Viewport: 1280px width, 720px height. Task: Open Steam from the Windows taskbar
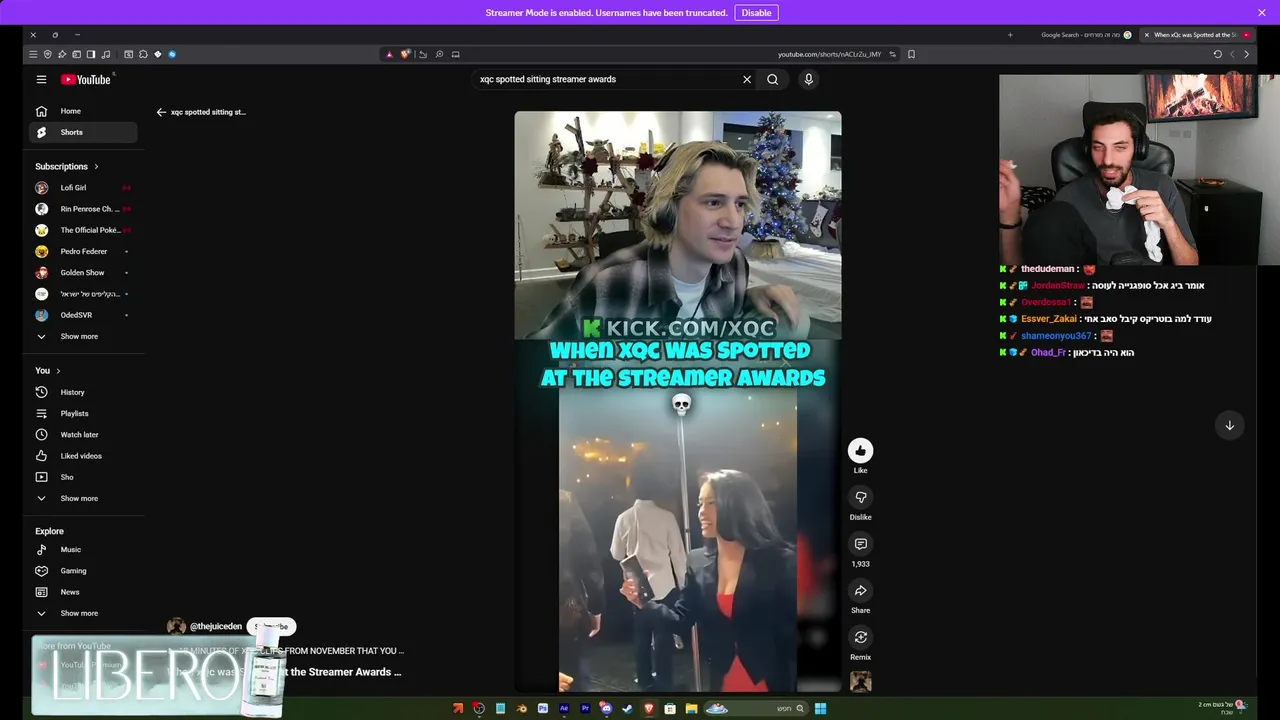point(628,709)
